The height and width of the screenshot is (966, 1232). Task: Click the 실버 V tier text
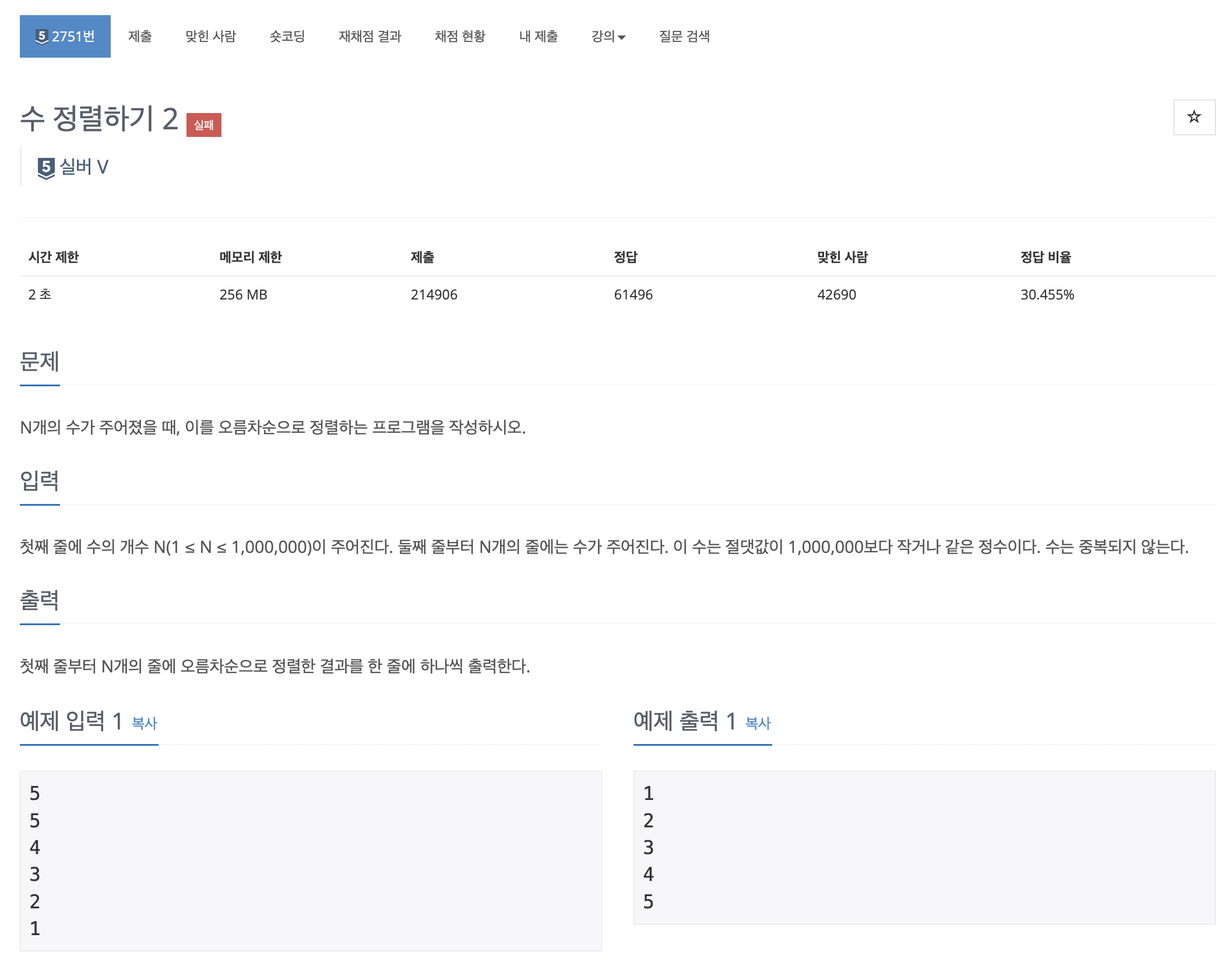click(x=85, y=167)
